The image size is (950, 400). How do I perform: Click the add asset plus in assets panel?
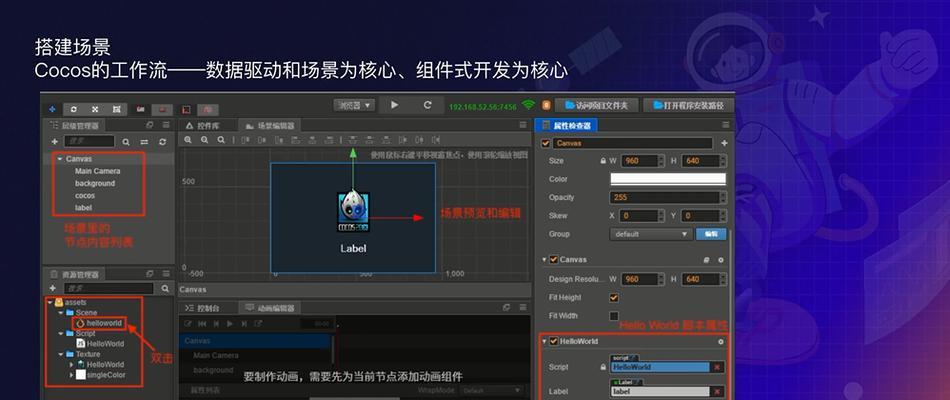click(x=53, y=289)
